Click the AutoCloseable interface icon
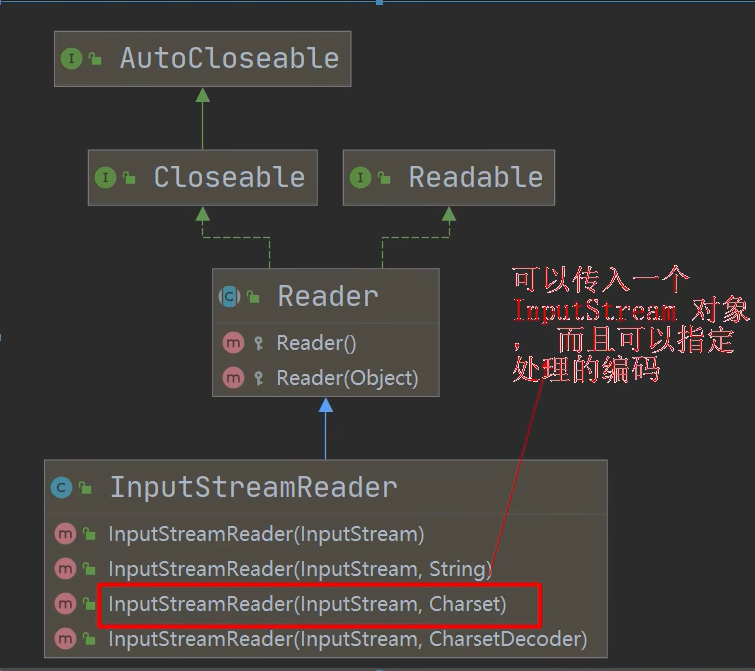The image size is (755, 671). (x=72, y=58)
